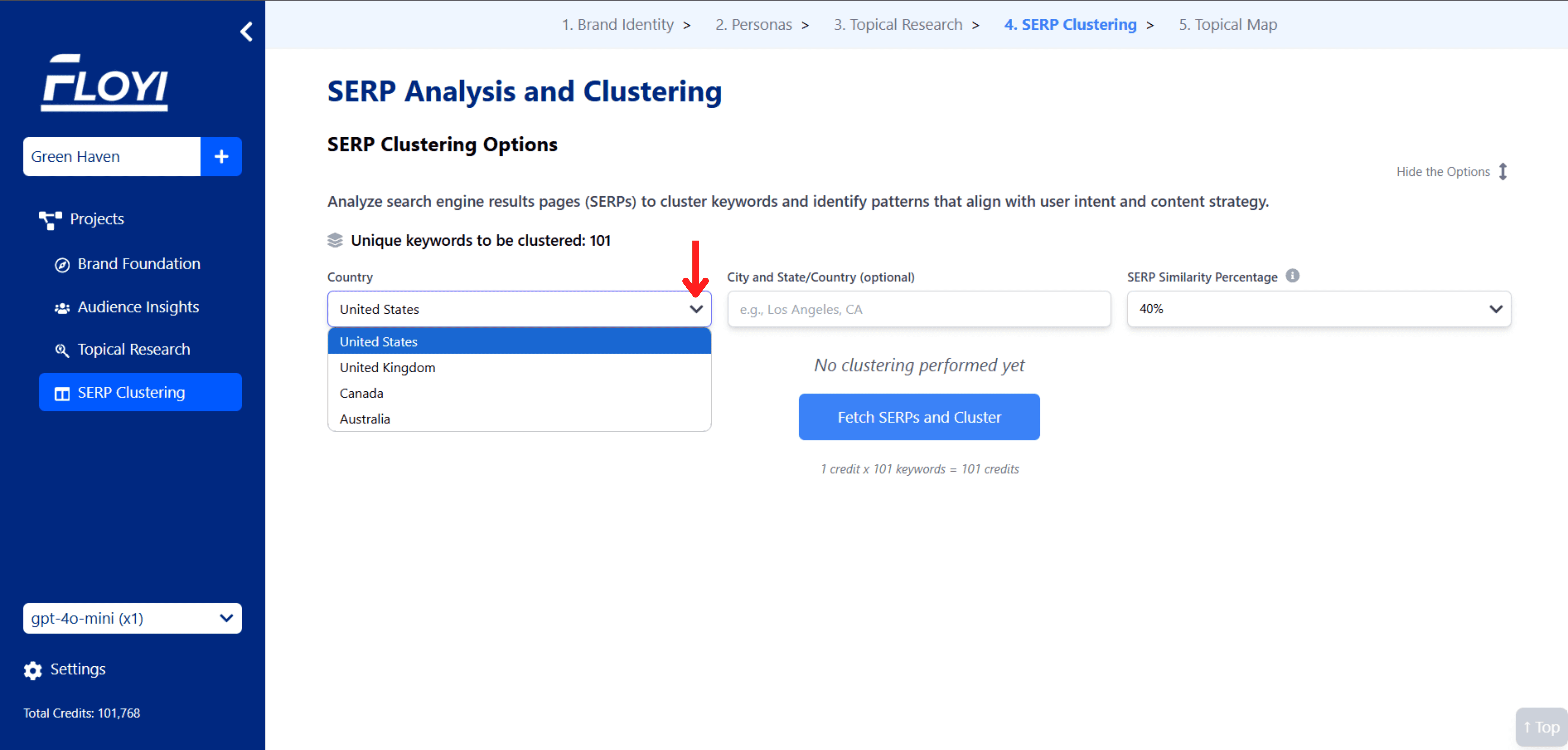Click the No clustering performed yet text
The height and width of the screenshot is (750, 1568).
[x=919, y=365]
